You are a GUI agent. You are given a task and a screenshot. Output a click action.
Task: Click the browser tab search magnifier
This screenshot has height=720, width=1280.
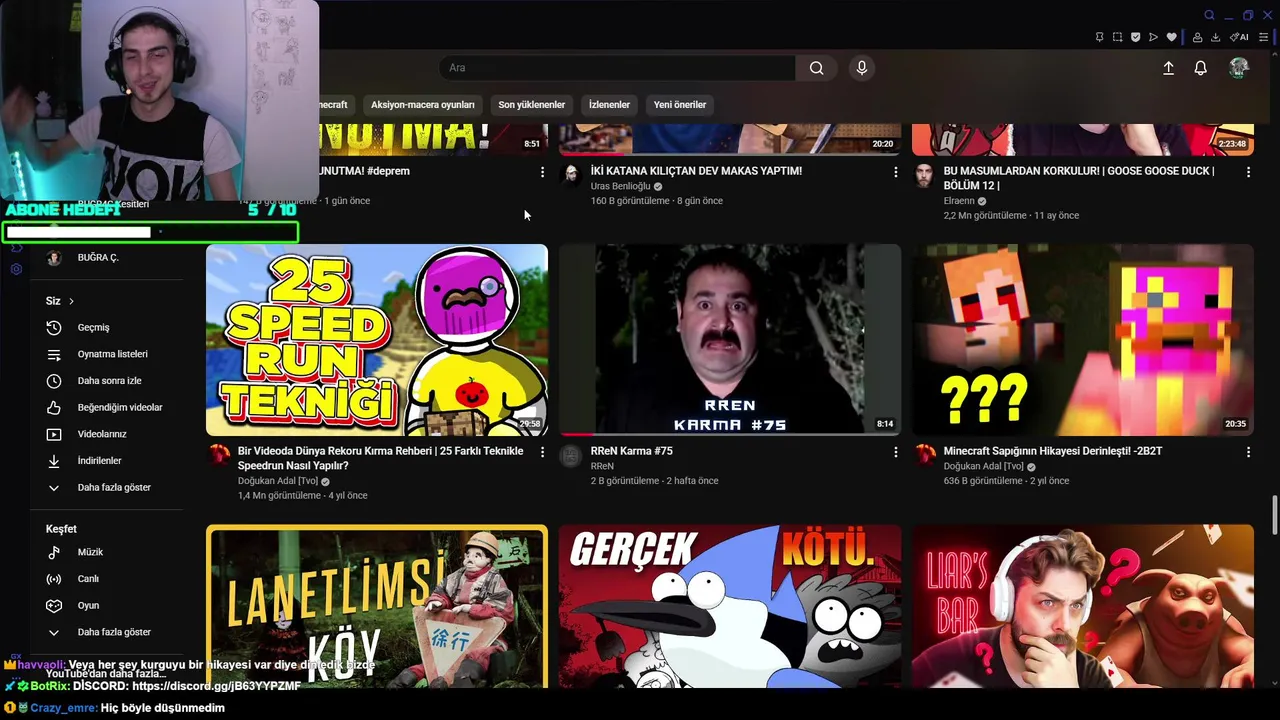(1209, 15)
